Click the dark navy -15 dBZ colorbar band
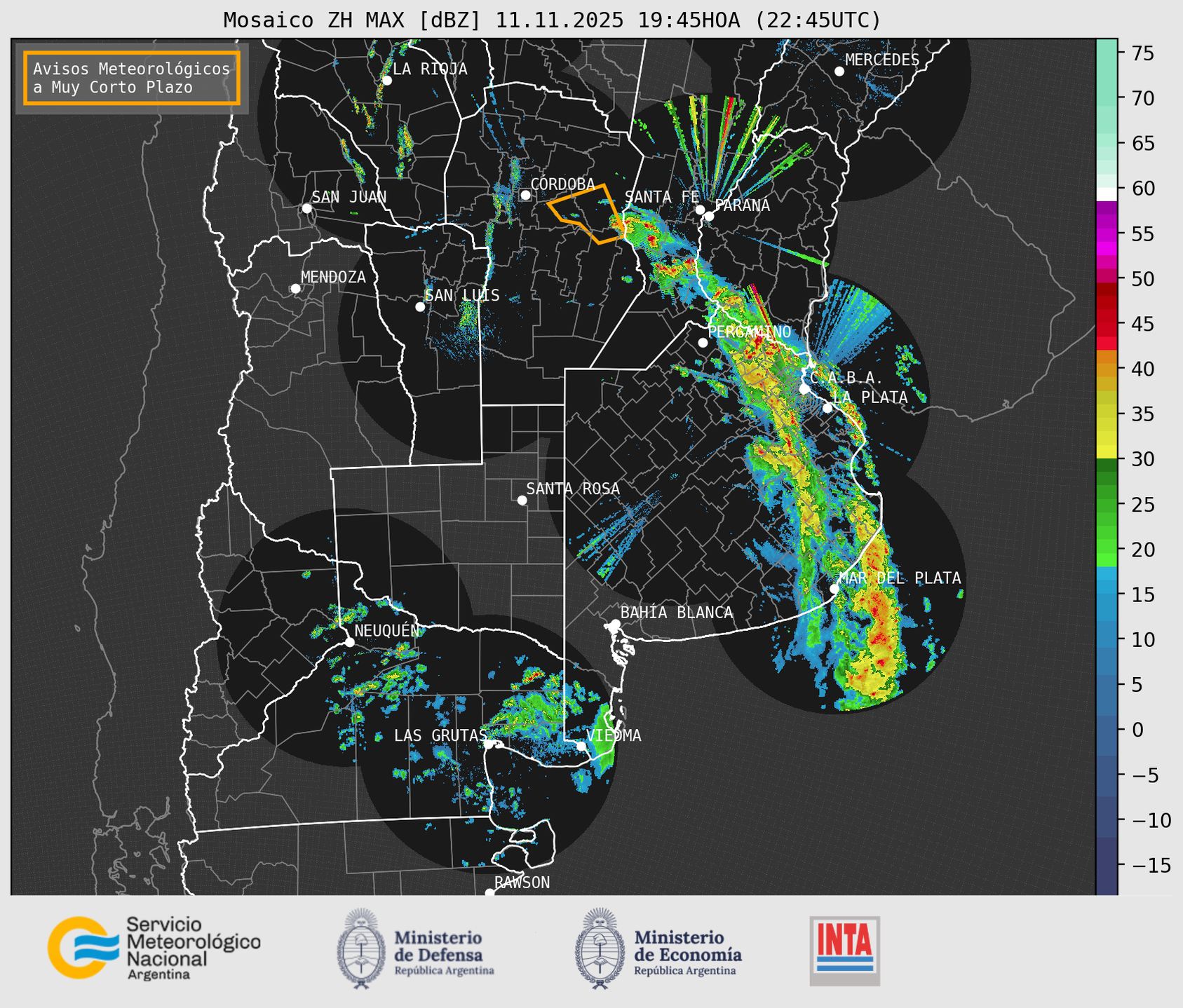This screenshot has width=1183, height=1008. tap(1107, 866)
